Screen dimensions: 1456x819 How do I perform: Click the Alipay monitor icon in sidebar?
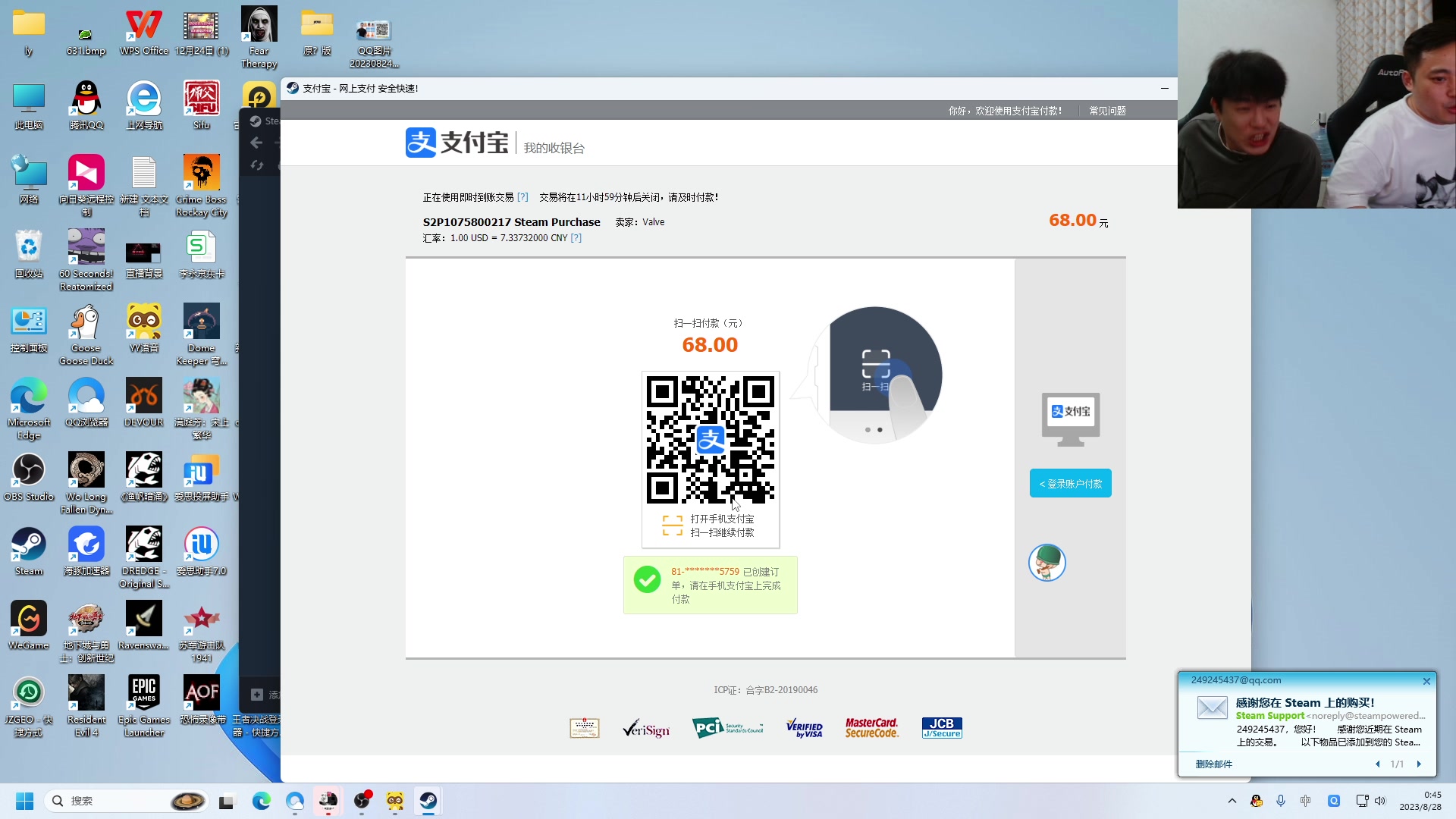click(x=1070, y=419)
